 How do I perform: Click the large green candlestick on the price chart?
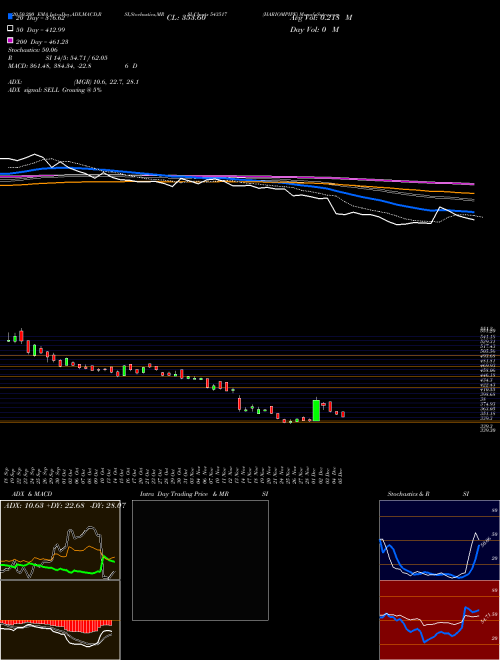point(316,410)
